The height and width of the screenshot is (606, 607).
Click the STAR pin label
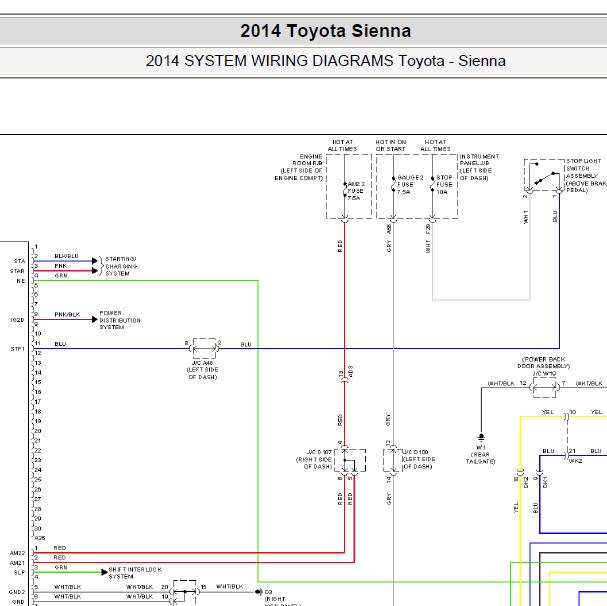click(17, 271)
